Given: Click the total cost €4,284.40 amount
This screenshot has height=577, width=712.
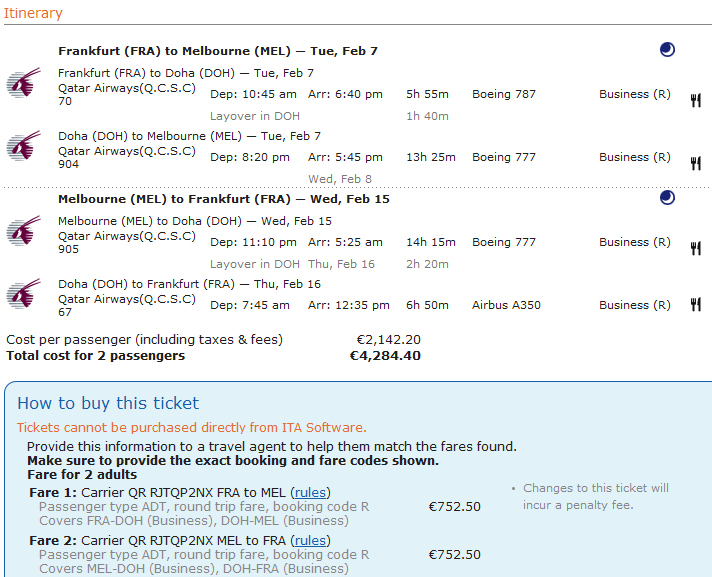Looking at the screenshot, I should click(385, 355).
